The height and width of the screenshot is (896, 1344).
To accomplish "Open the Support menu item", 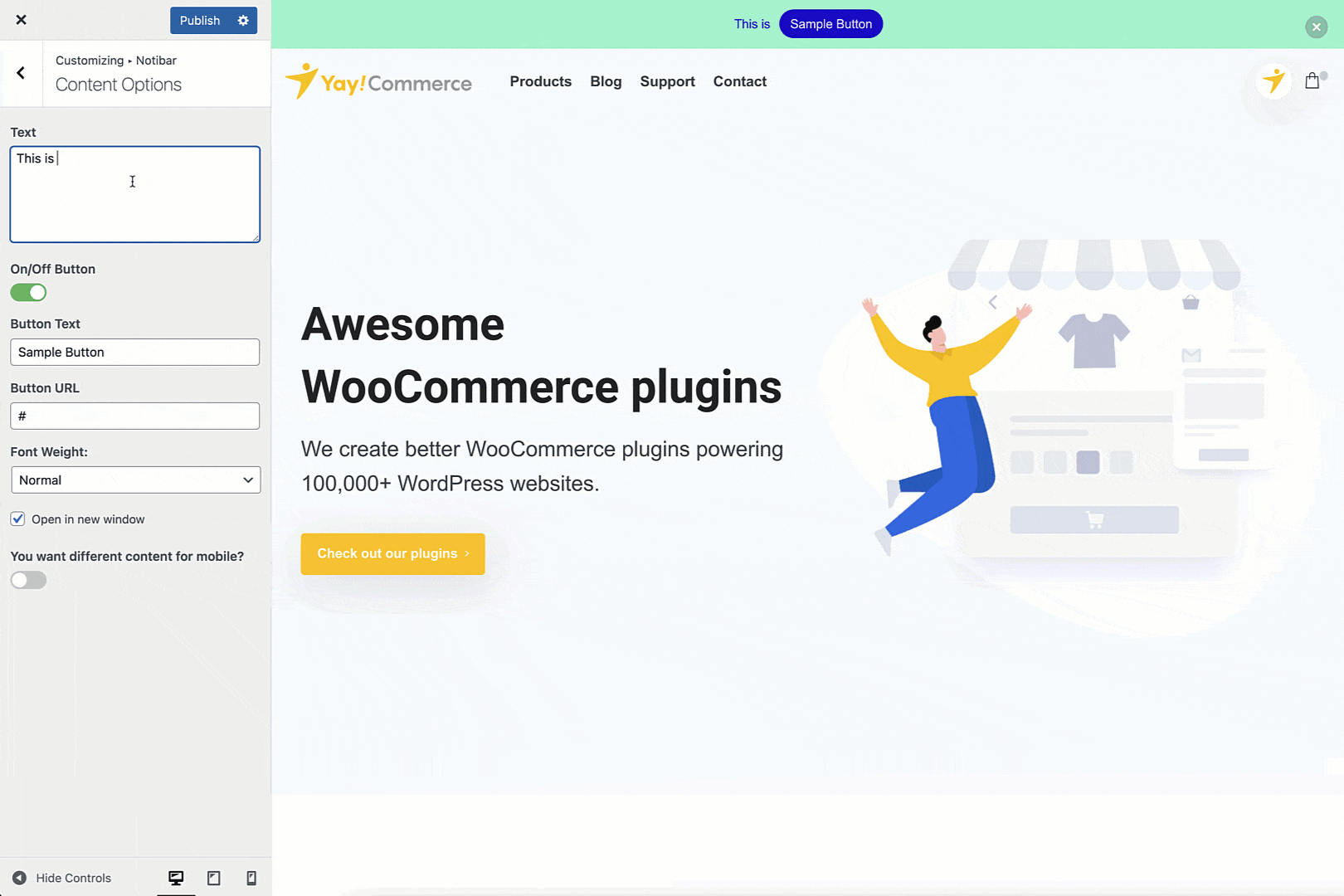I will pos(667,81).
